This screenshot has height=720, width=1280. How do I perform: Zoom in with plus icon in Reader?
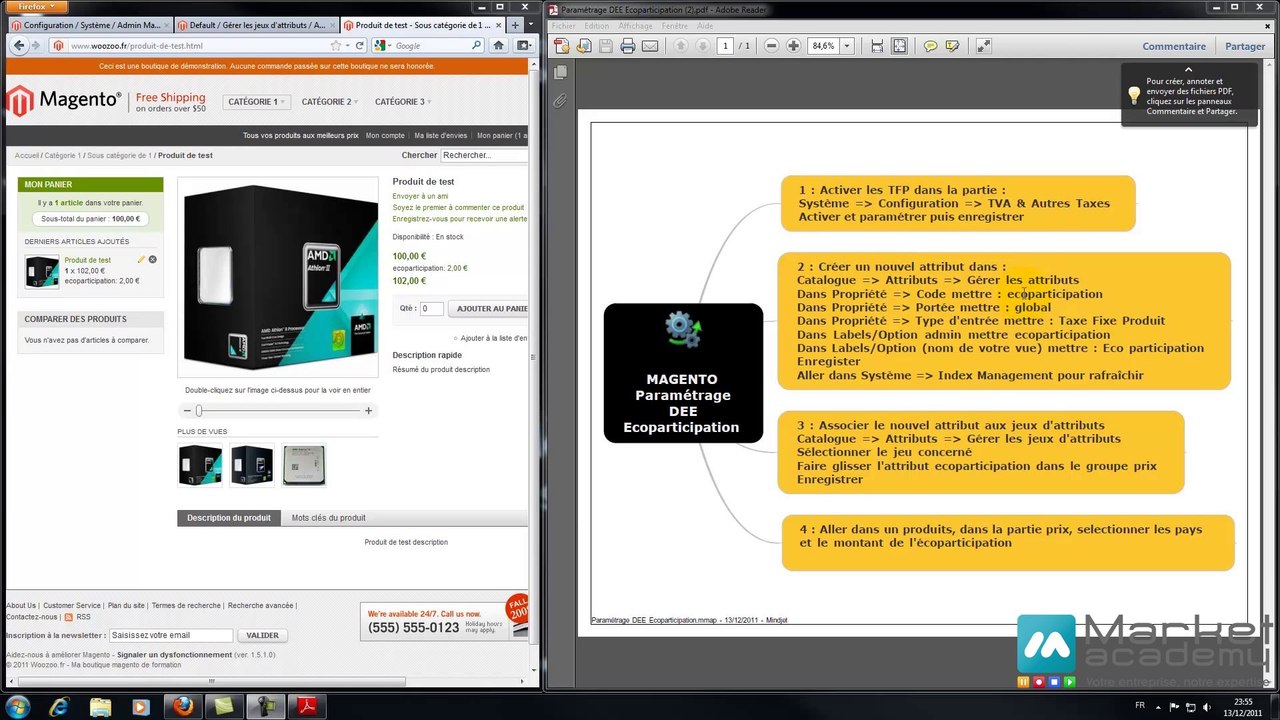[793, 46]
